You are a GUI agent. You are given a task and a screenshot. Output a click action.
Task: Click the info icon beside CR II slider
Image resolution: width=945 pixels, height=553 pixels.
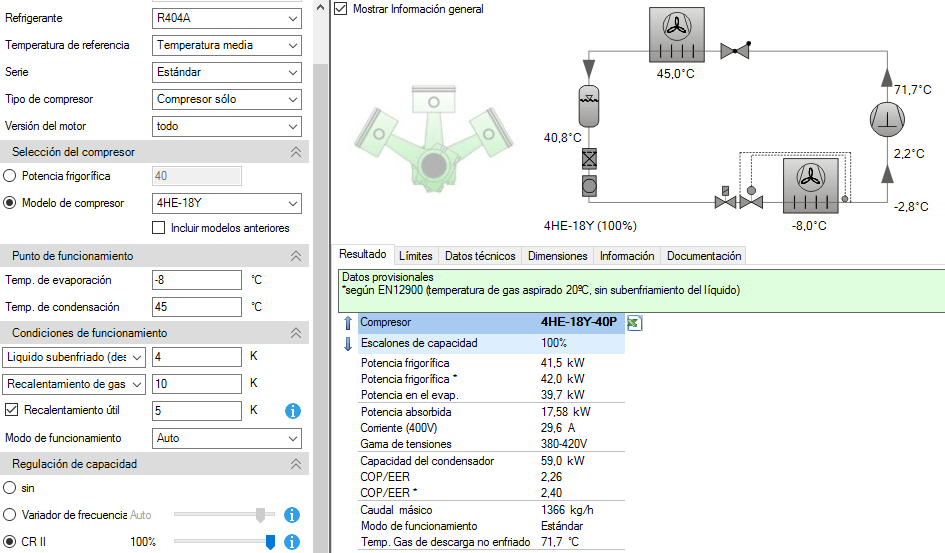[x=293, y=542]
